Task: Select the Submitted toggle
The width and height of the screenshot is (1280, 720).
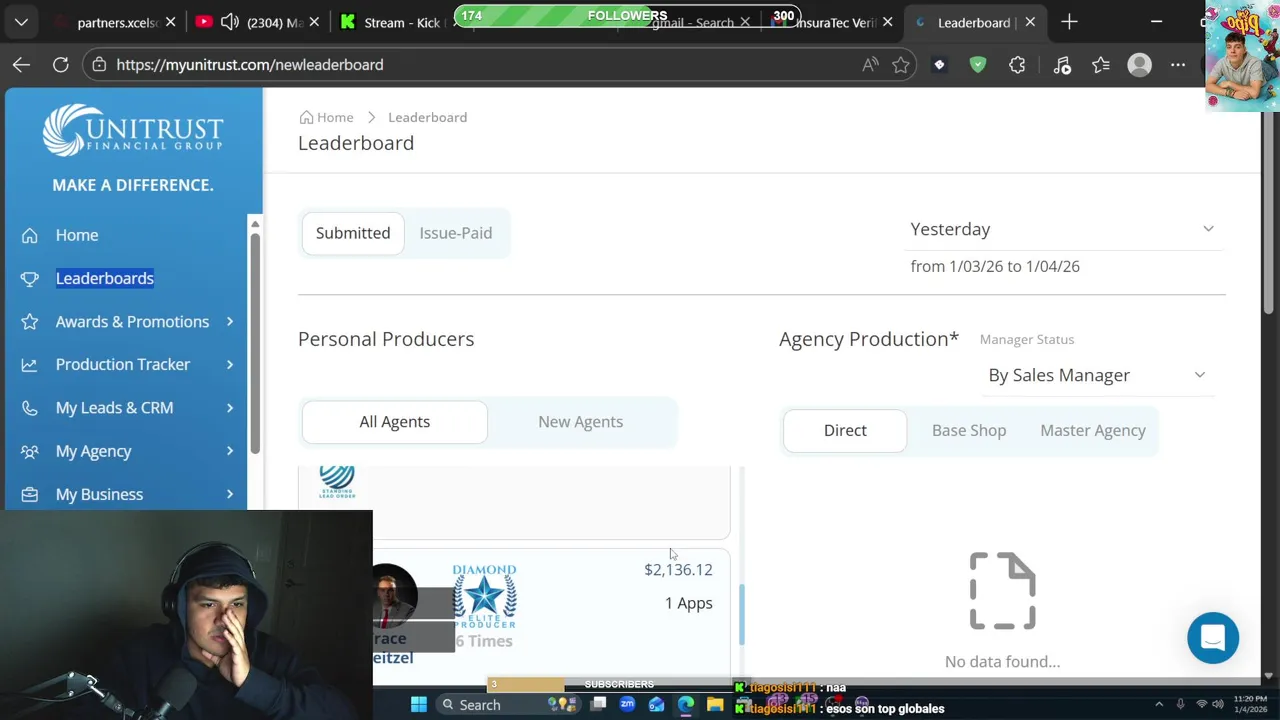Action: click(x=353, y=233)
